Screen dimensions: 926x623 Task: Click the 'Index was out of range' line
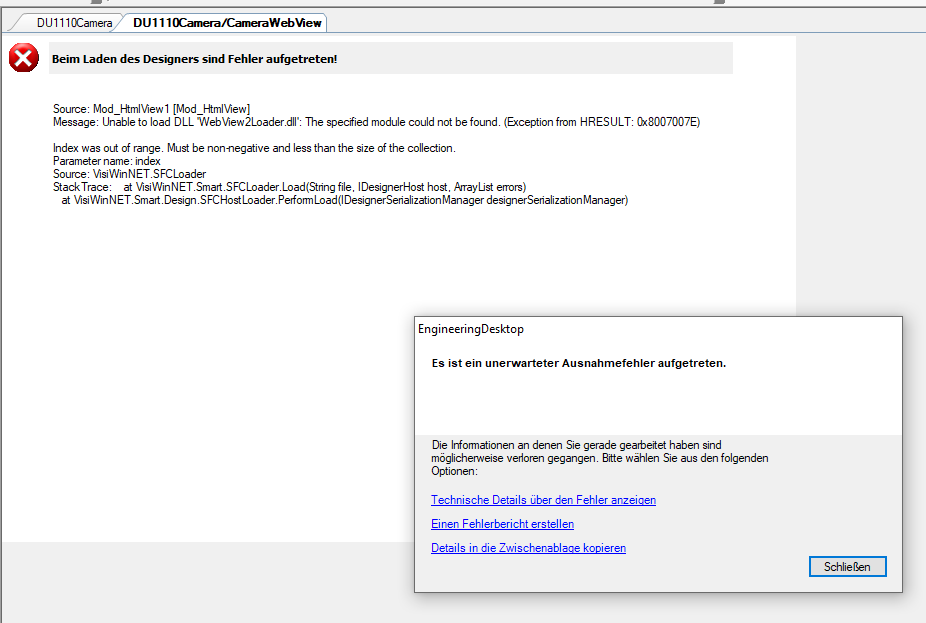(x=254, y=148)
